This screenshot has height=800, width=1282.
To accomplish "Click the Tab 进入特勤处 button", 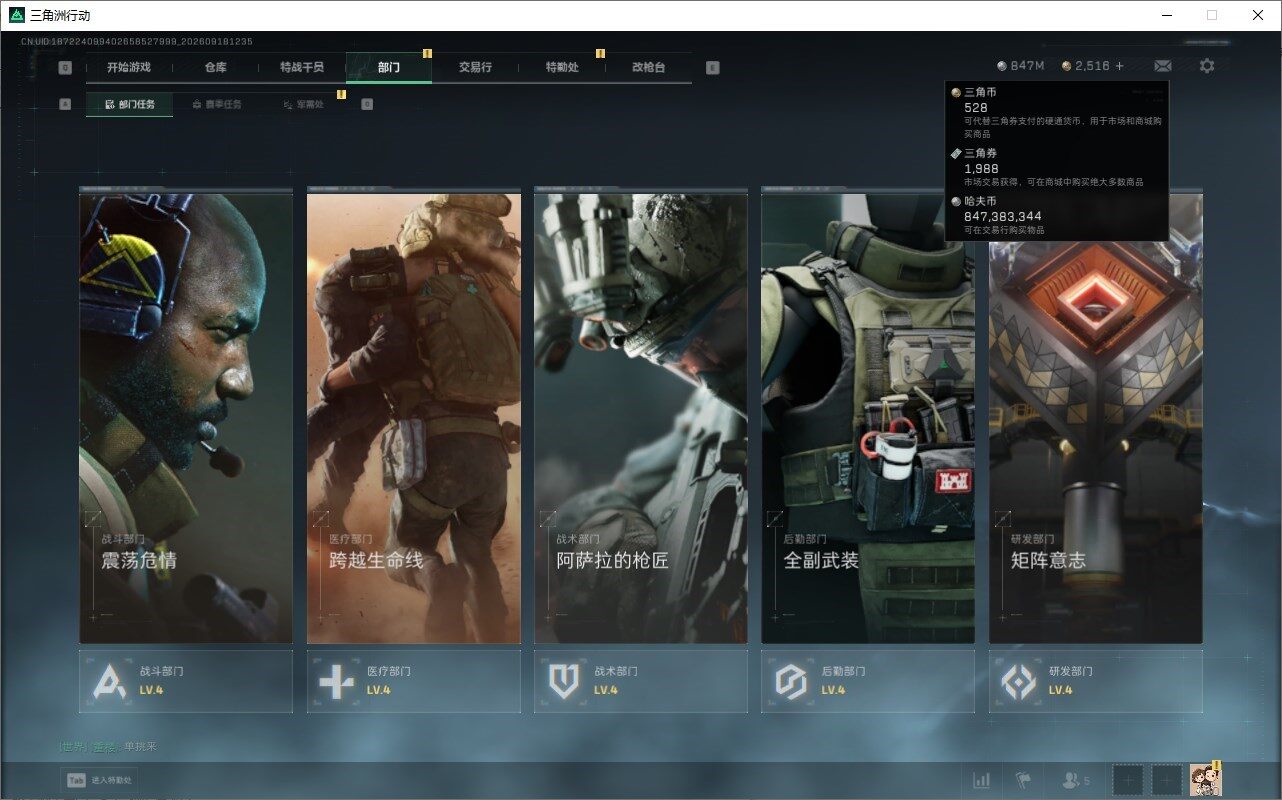I will pos(98,780).
